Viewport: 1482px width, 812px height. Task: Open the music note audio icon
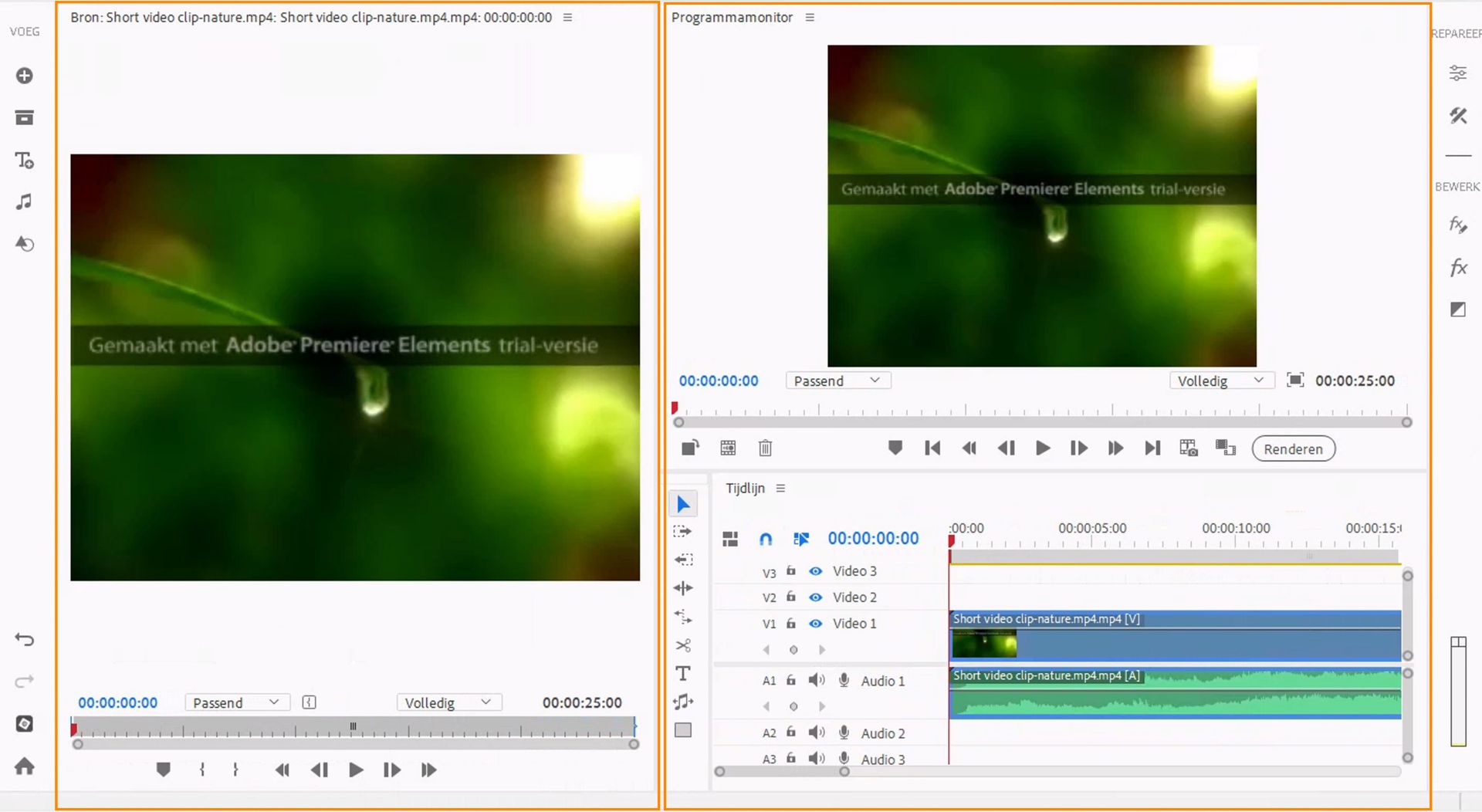pos(25,202)
